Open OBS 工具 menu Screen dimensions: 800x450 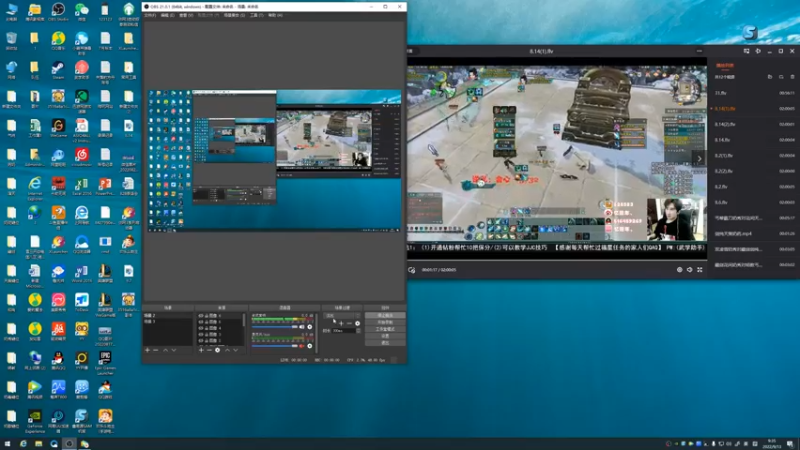click(257, 15)
